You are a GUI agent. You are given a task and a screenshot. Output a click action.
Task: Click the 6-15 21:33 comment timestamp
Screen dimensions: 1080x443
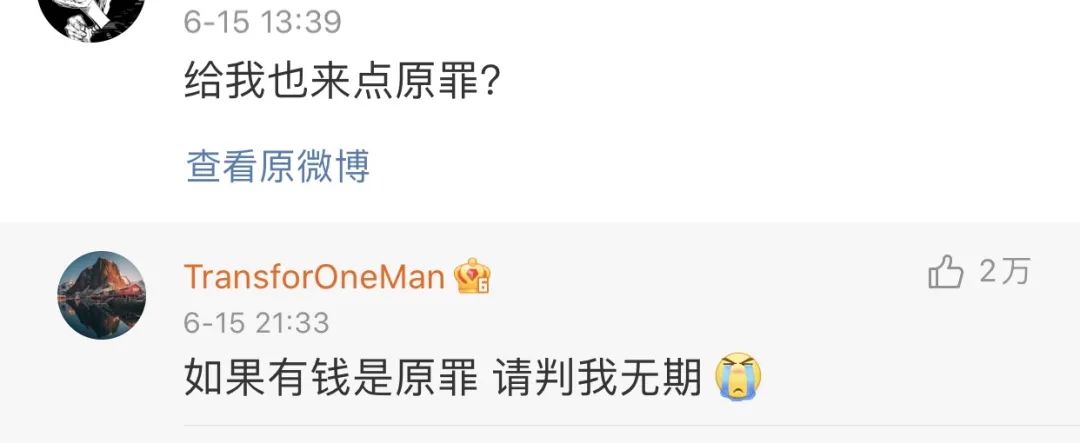(x=256, y=322)
